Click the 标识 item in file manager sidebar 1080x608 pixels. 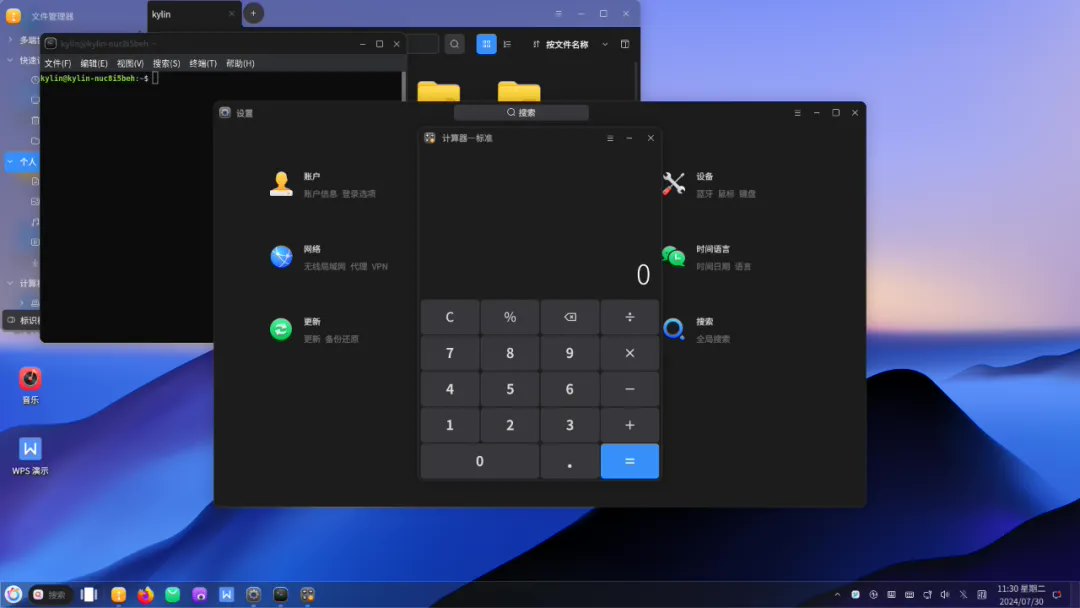[x=23, y=320]
